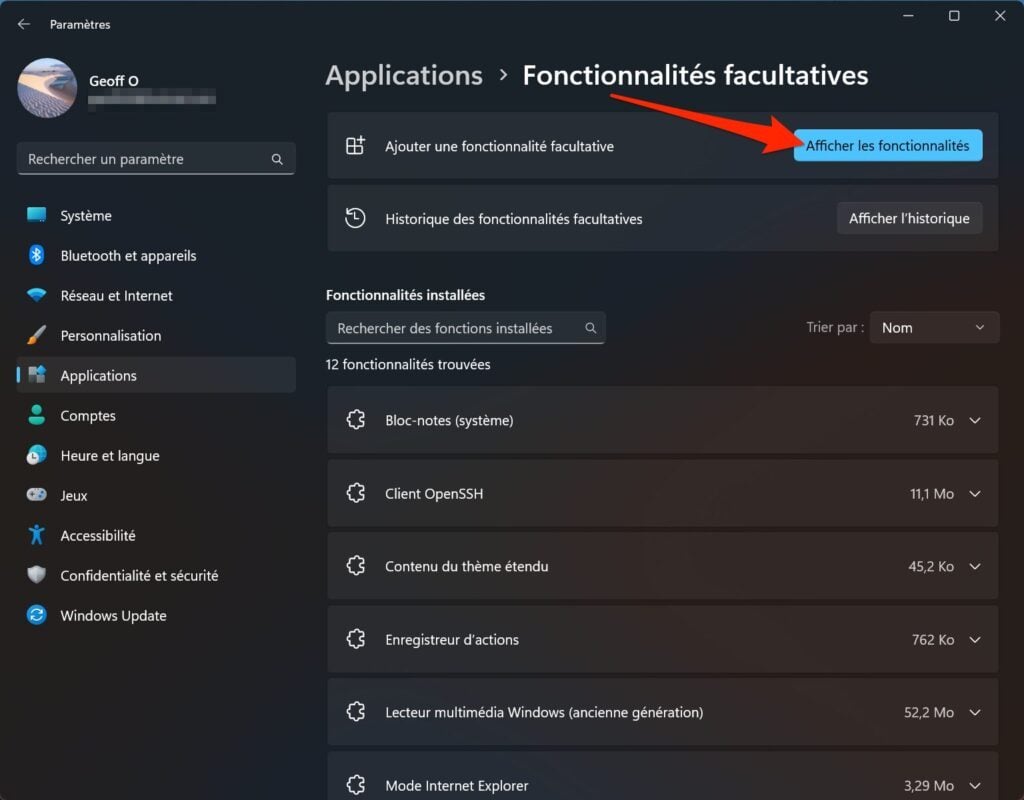The image size is (1024, 800).
Task: Maximize the Paramètres window
Action: click(954, 16)
